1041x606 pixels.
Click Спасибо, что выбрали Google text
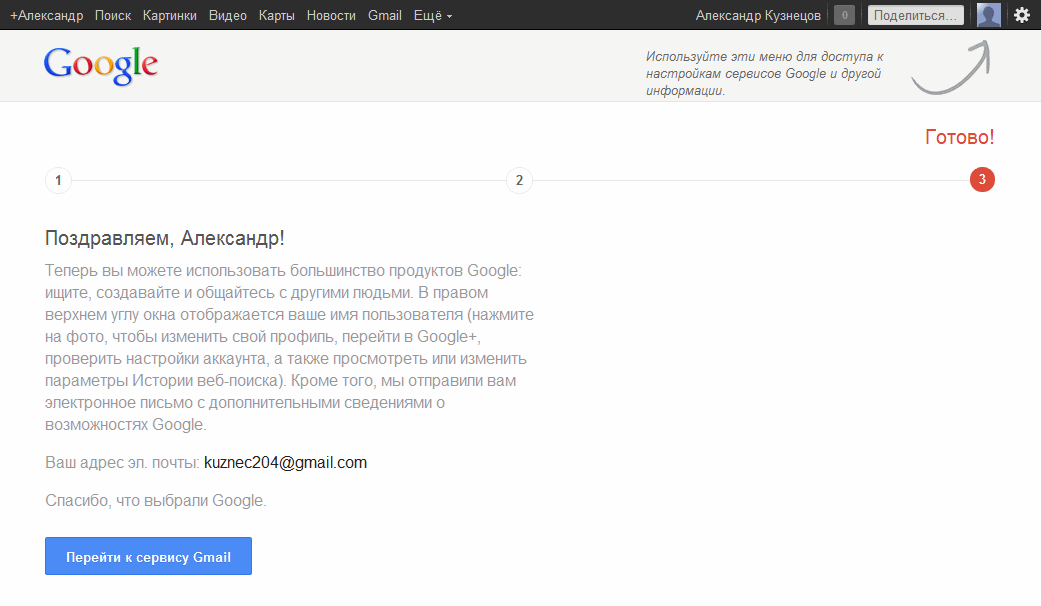(155, 500)
